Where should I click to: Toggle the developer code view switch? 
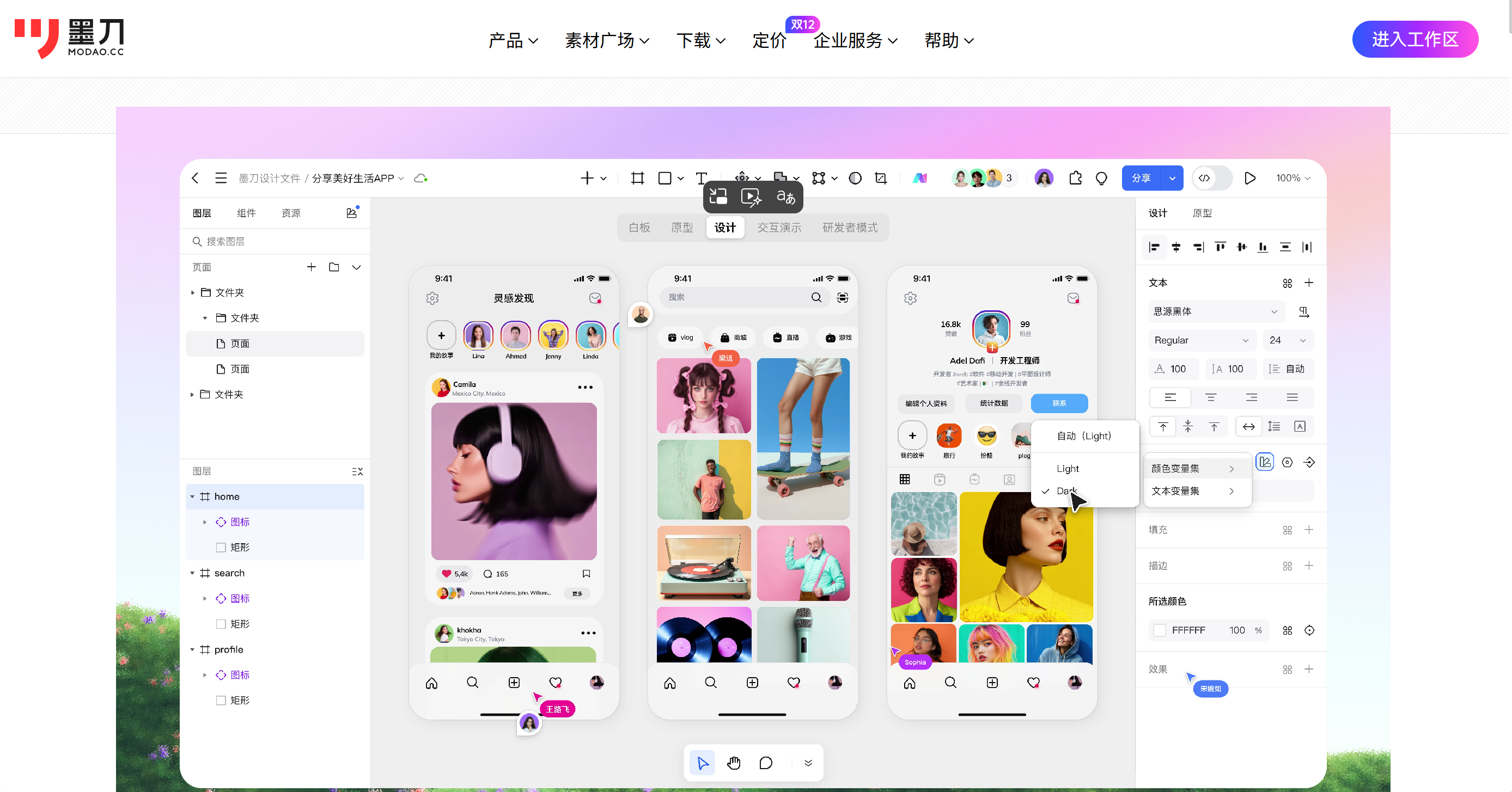1211,178
